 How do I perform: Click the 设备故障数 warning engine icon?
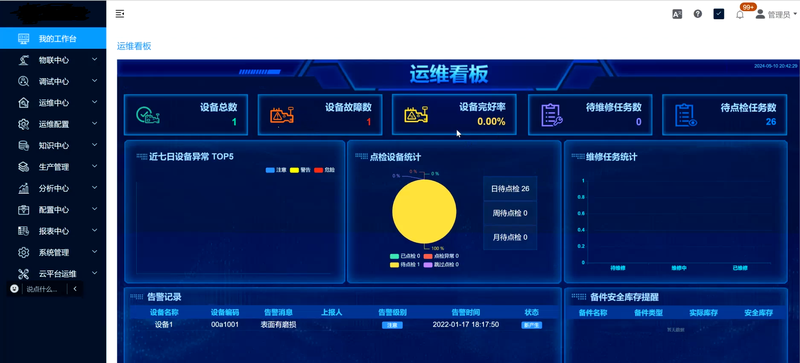point(282,115)
